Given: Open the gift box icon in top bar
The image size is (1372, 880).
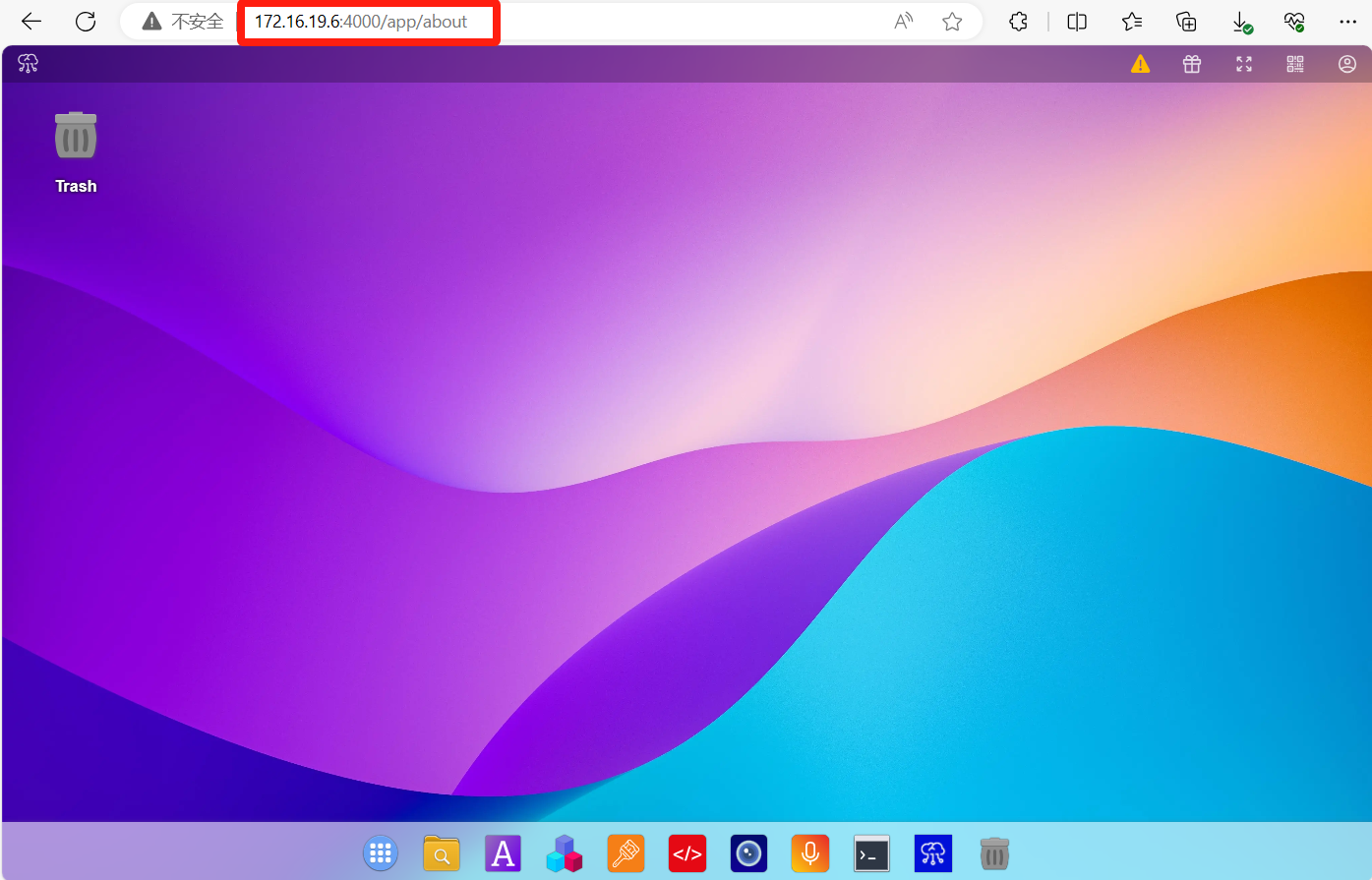Looking at the screenshot, I should pos(1192,65).
